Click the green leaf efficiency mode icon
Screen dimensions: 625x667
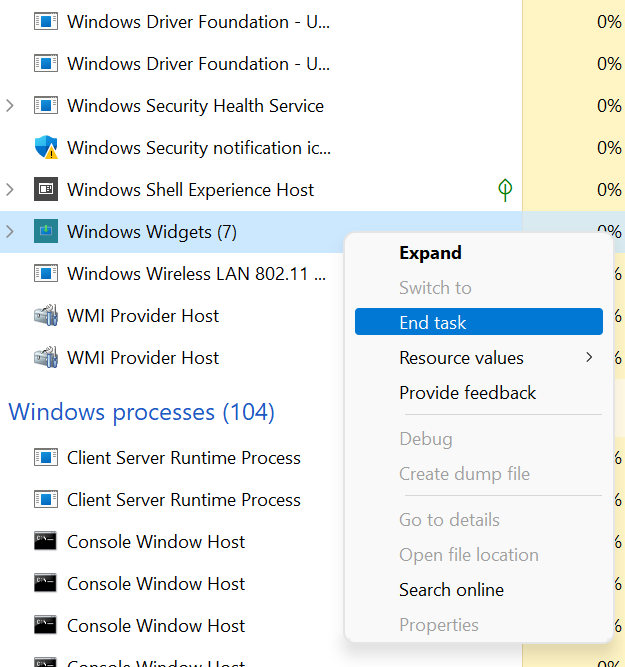pyautogui.click(x=505, y=190)
